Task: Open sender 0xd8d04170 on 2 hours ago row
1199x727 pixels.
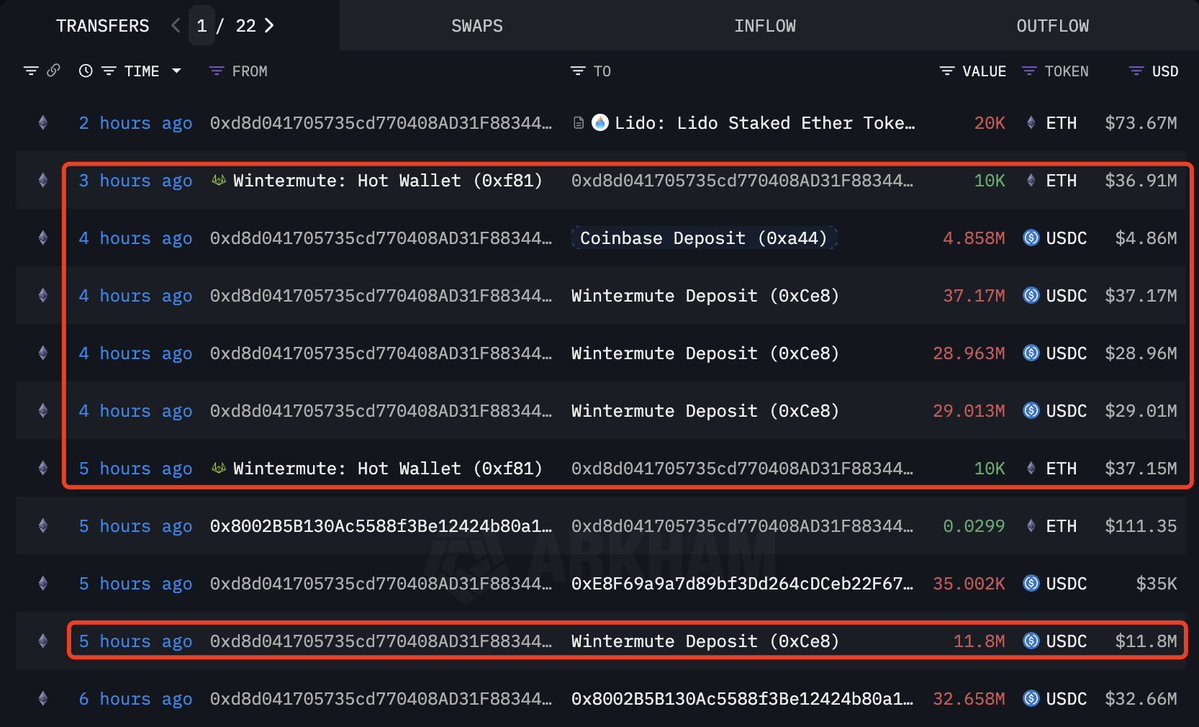Action: [x=381, y=123]
